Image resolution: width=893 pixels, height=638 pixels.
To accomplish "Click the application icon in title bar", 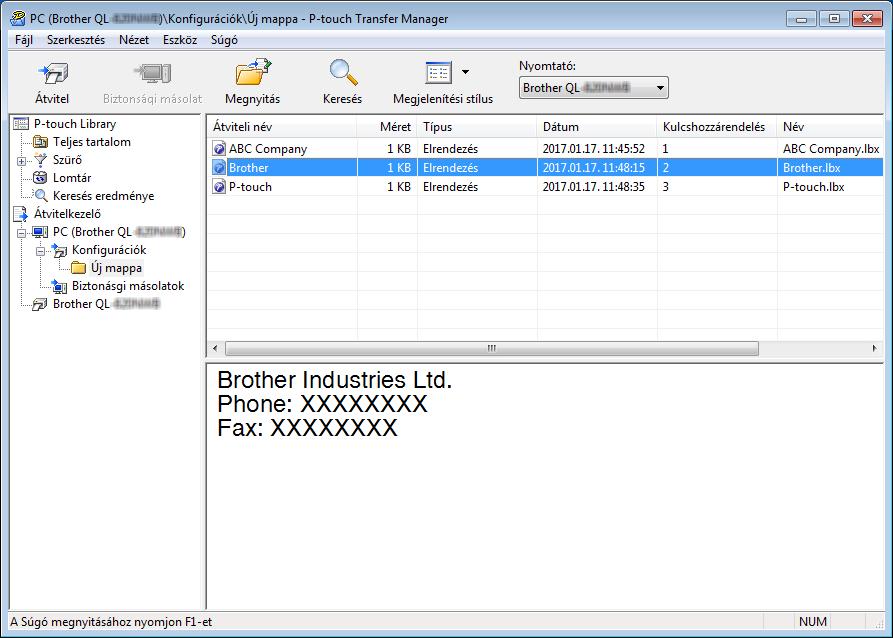I will tap(18, 18).
